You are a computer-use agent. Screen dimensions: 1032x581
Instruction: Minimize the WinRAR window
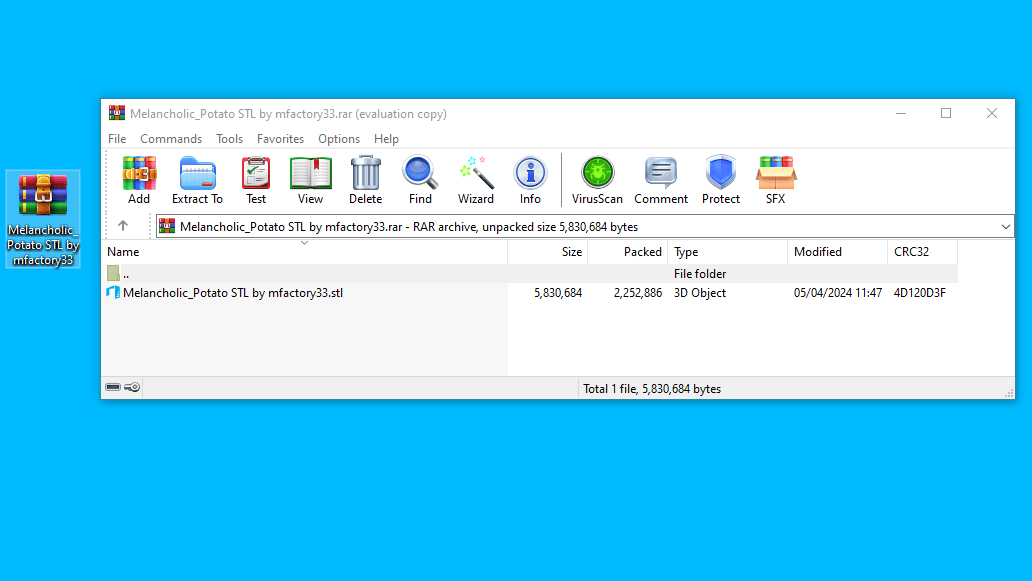pyautogui.click(x=901, y=113)
